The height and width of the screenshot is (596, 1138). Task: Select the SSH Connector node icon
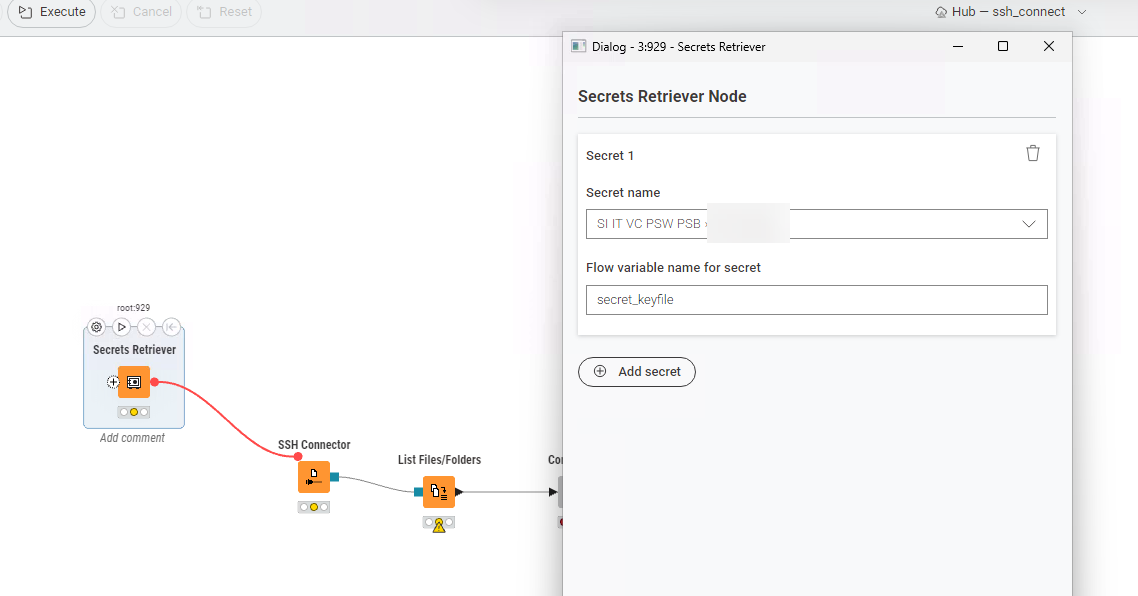(x=314, y=477)
